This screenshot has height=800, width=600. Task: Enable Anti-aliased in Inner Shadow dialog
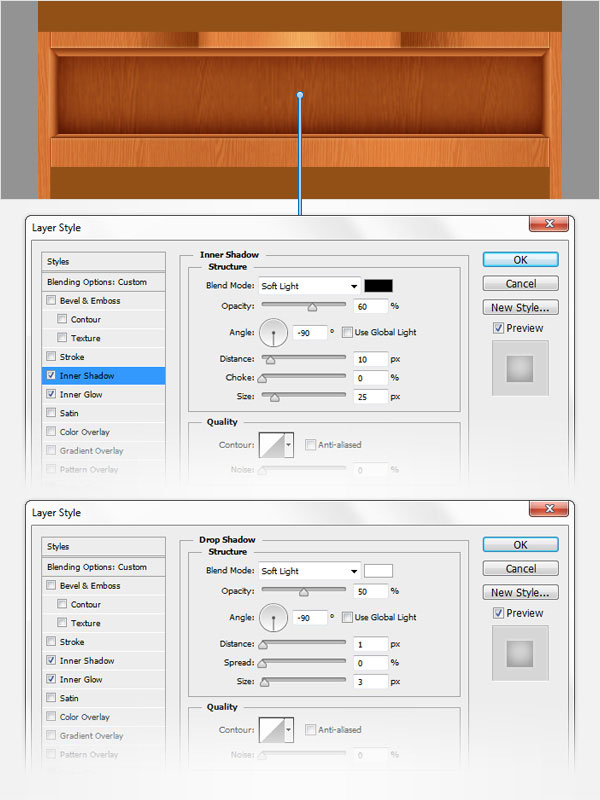(x=310, y=445)
